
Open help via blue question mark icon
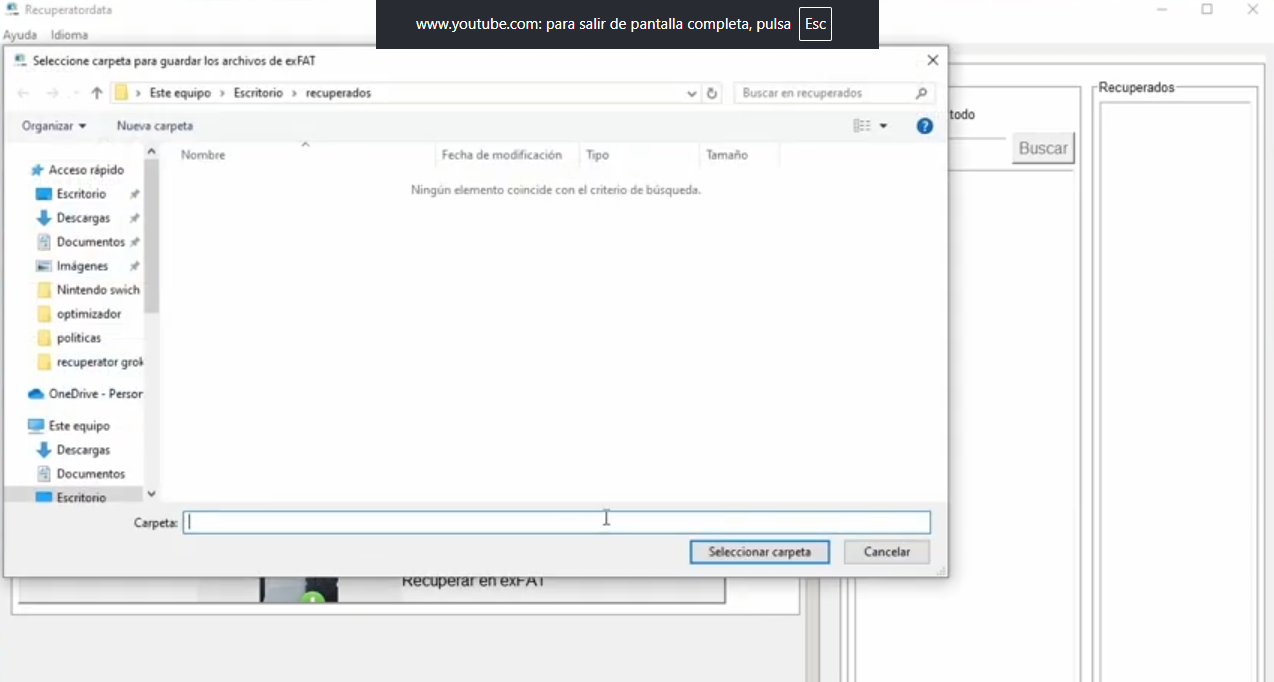(x=924, y=126)
